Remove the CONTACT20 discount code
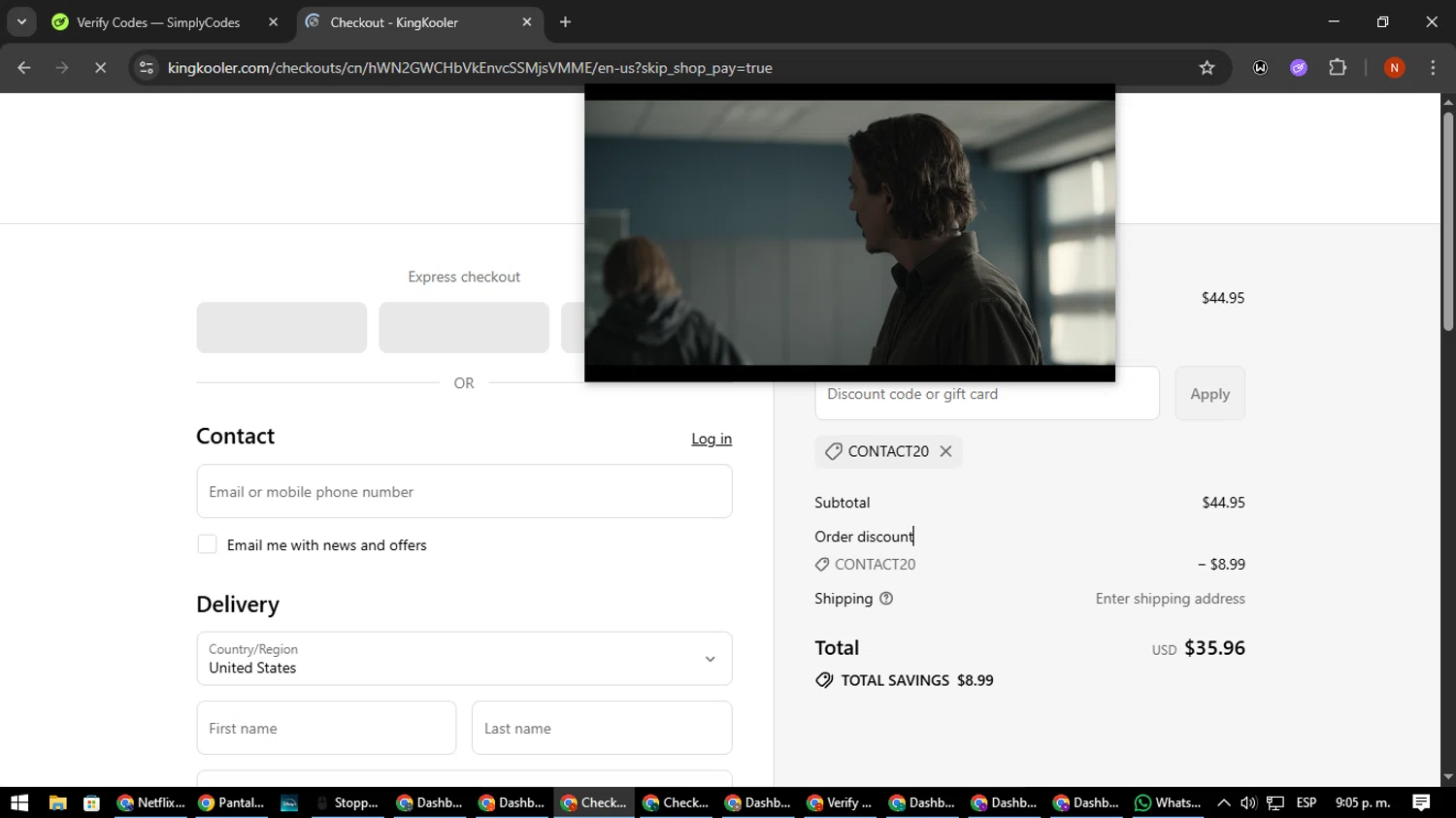 coord(945,451)
